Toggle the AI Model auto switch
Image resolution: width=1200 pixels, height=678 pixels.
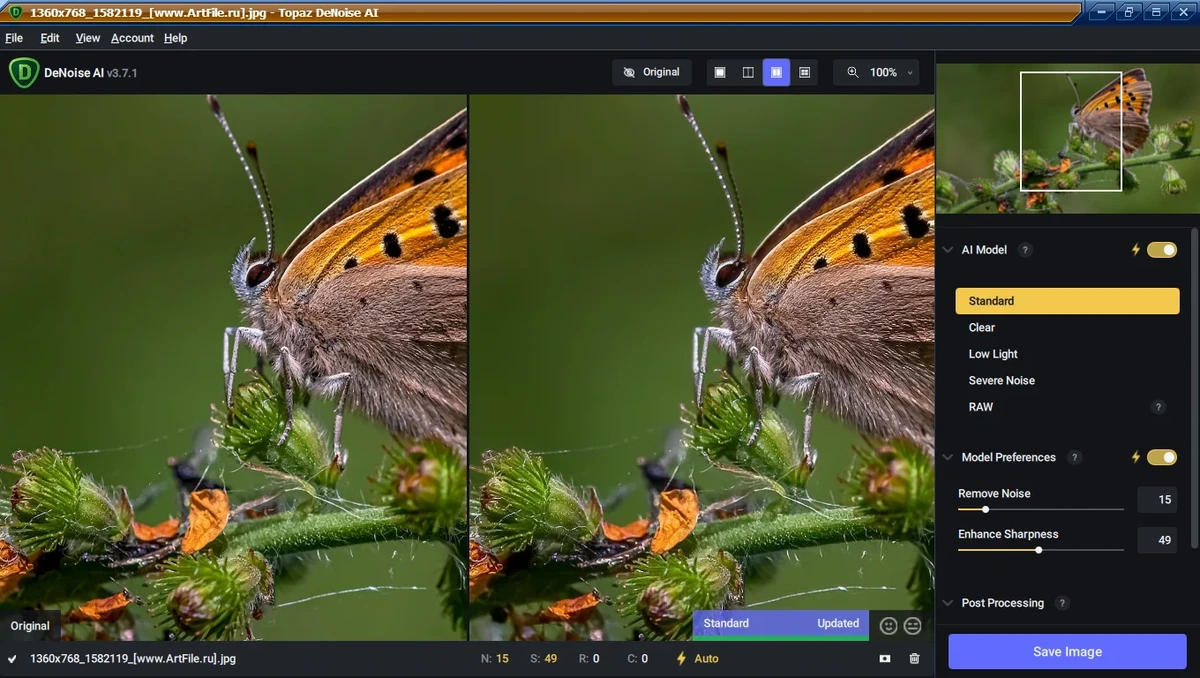[1162, 250]
